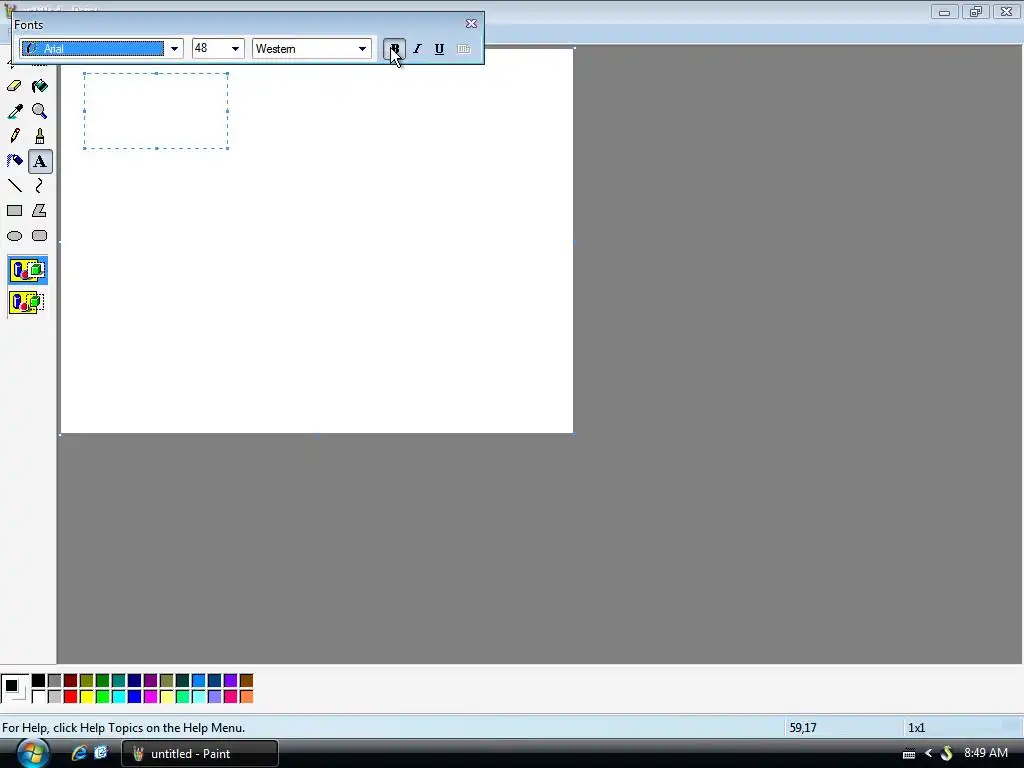Select the Eraser tool
Screen dimensions: 1024x768
[x=14, y=86]
